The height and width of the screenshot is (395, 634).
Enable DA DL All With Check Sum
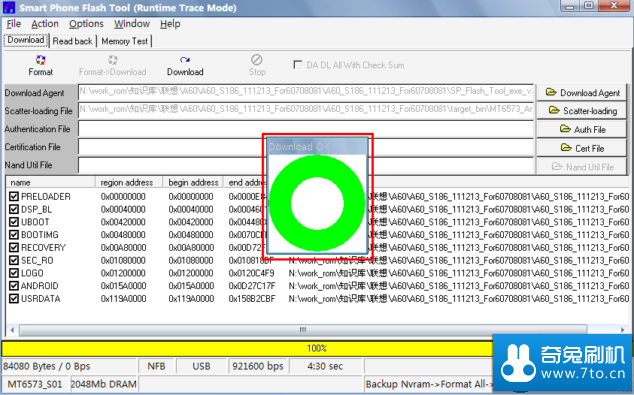pyautogui.click(x=298, y=65)
